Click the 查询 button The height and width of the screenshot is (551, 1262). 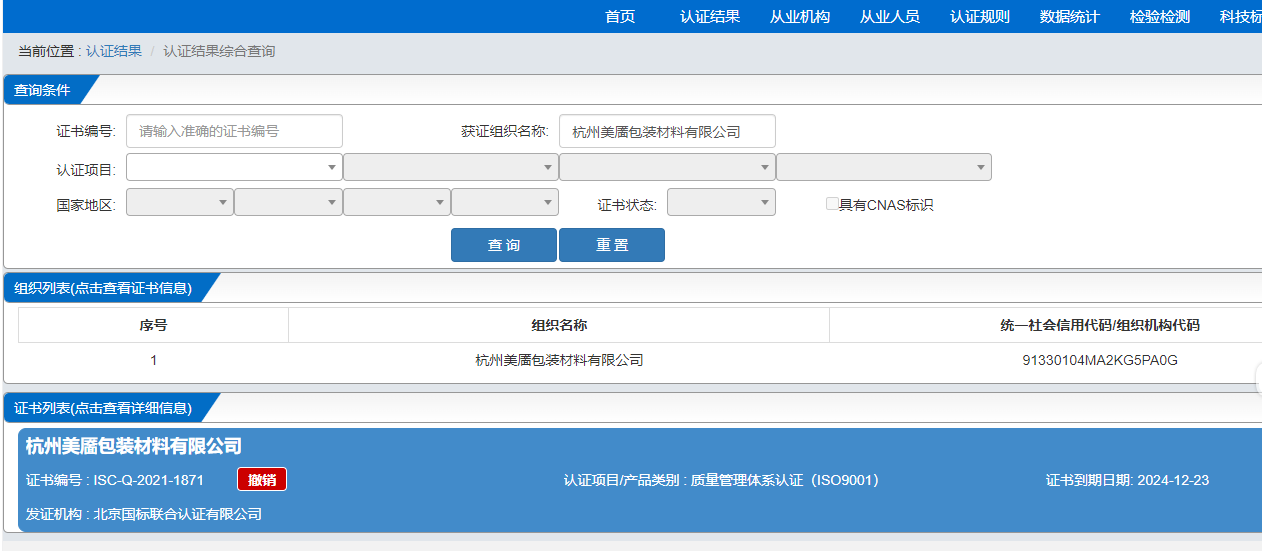(x=504, y=245)
